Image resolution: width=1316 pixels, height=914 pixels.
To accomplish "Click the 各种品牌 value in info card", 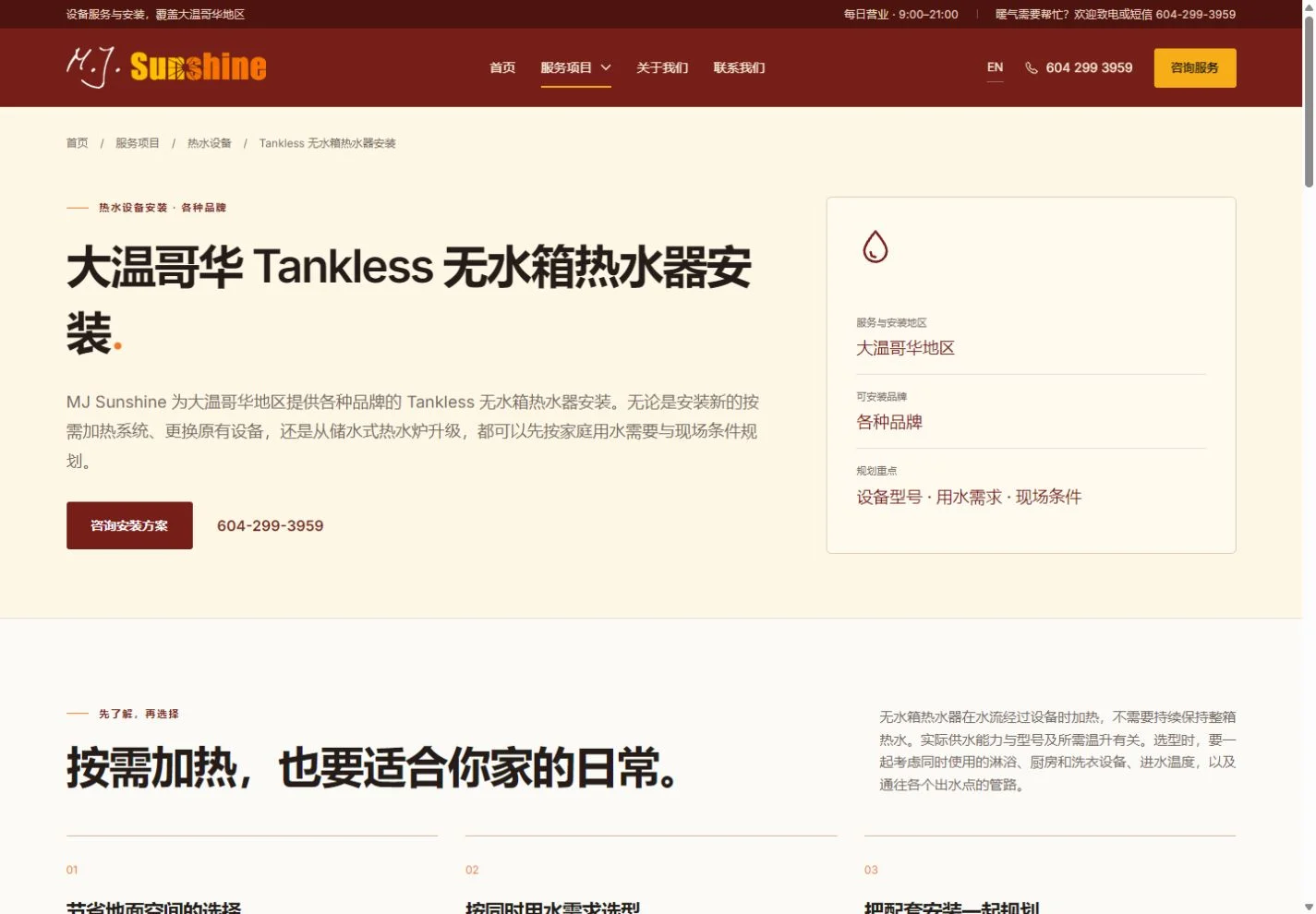I will coord(889,422).
